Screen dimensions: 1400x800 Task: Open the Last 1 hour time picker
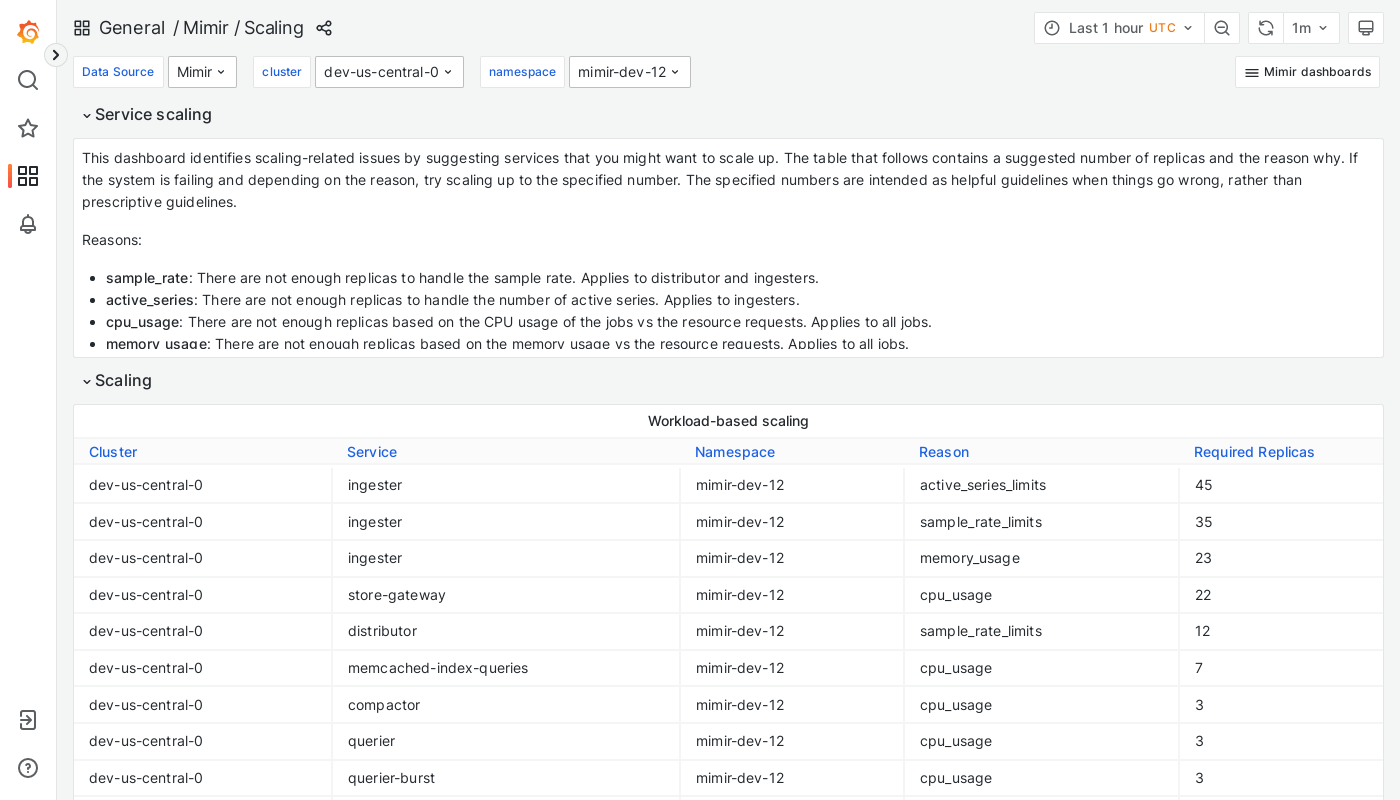pyautogui.click(x=1119, y=28)
